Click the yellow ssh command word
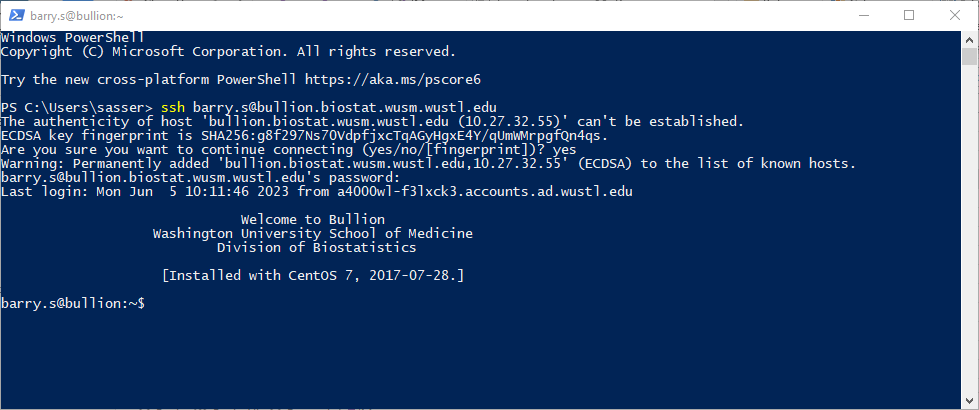This screenshot has width=979, height=410. [173, 107]
